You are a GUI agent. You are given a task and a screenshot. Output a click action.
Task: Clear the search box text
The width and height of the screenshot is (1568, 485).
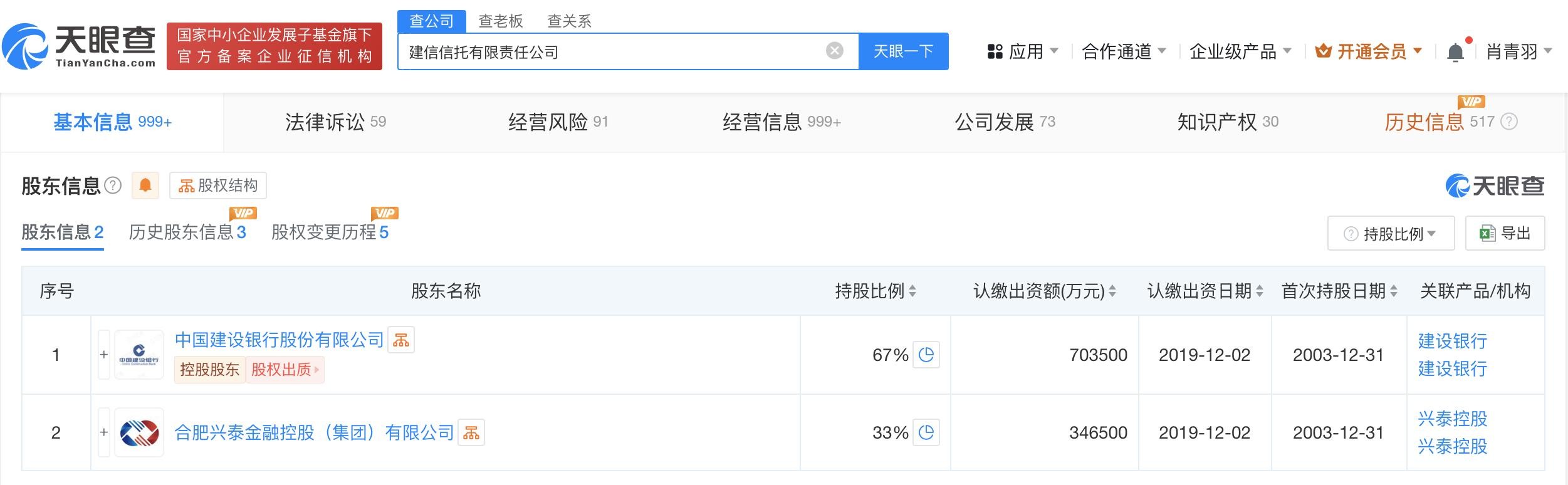pos(834,51)
